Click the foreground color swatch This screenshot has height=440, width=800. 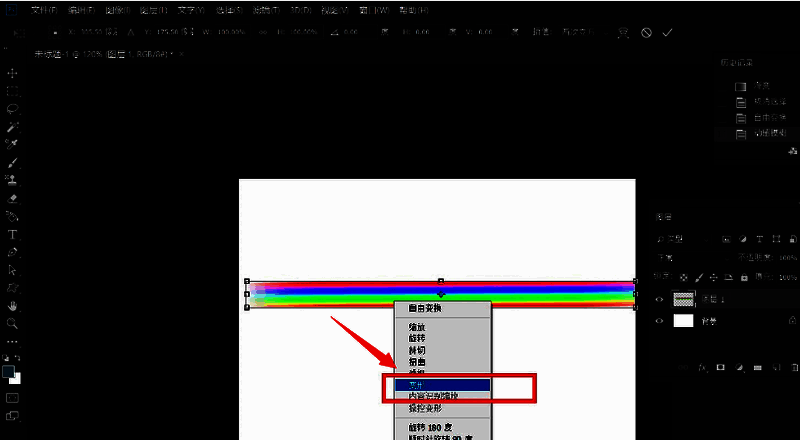pos(9,371)
